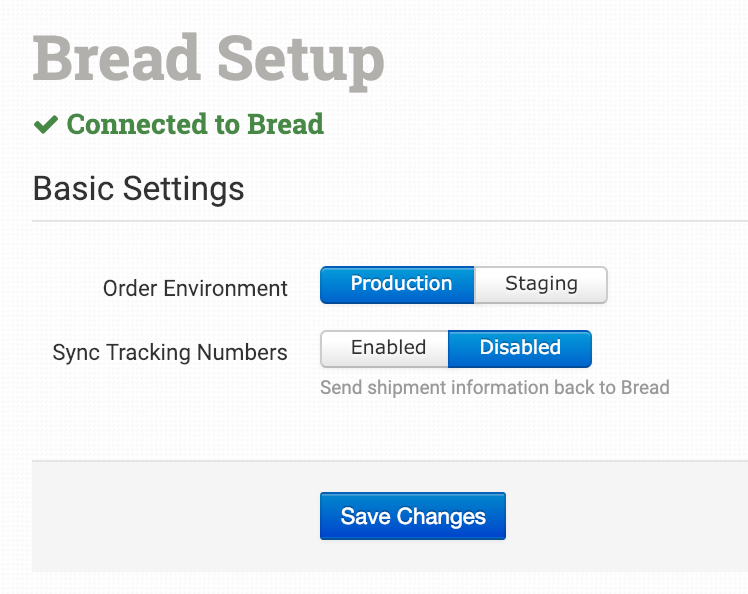
Task: Click the Bread Setup page heading
Action: (x=208, y=58)
